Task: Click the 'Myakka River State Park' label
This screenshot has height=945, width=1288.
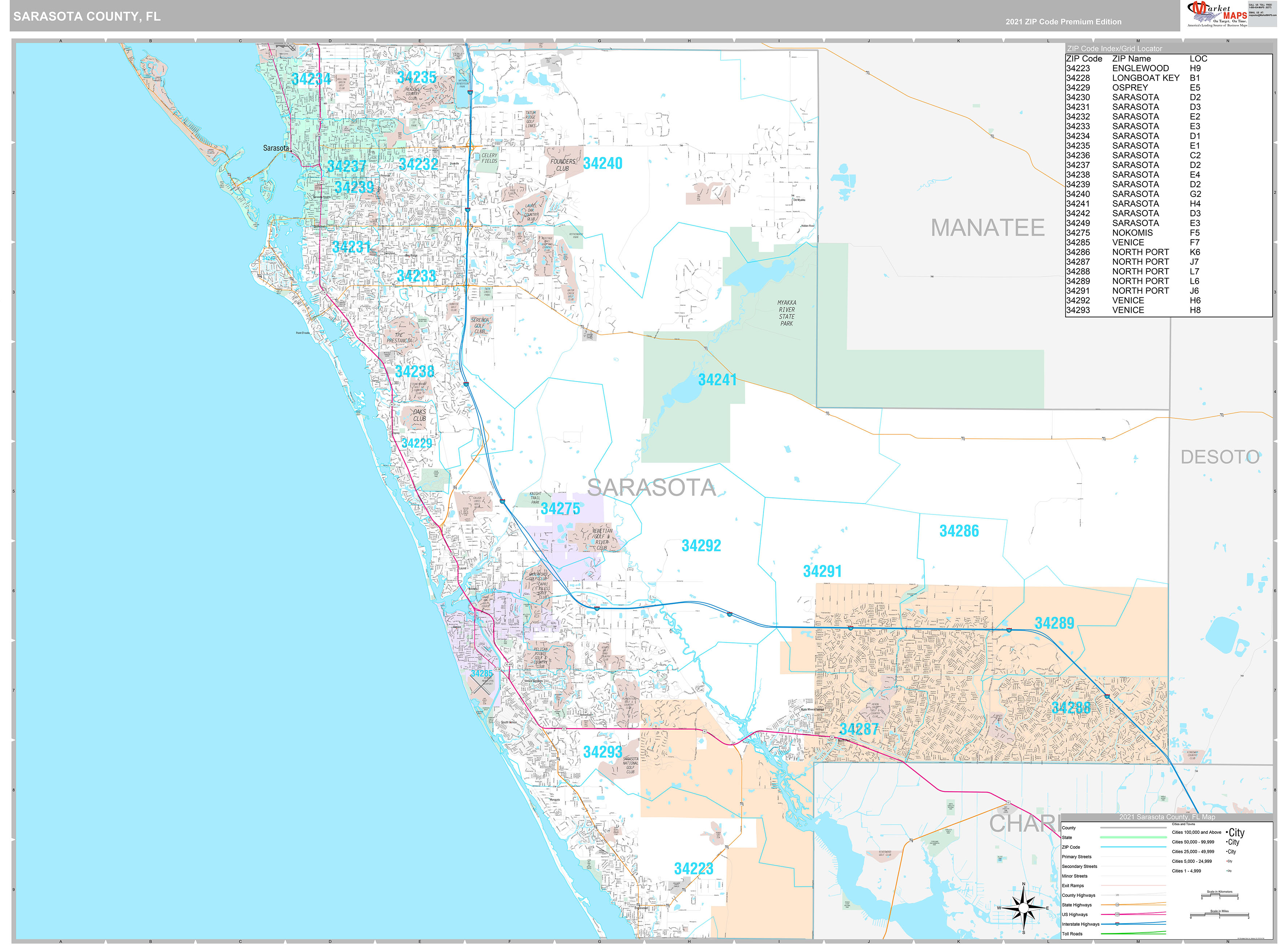Action: coord(787,313)
